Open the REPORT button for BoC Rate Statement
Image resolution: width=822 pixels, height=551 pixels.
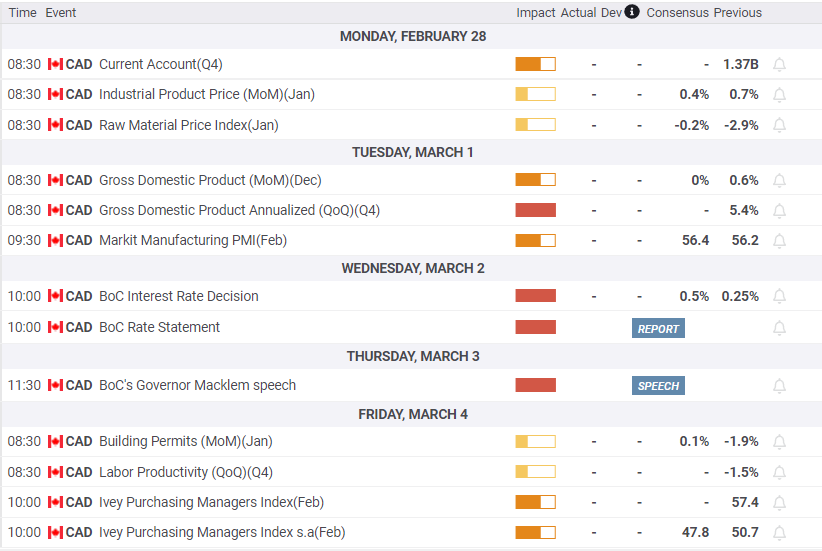point(658,328)
